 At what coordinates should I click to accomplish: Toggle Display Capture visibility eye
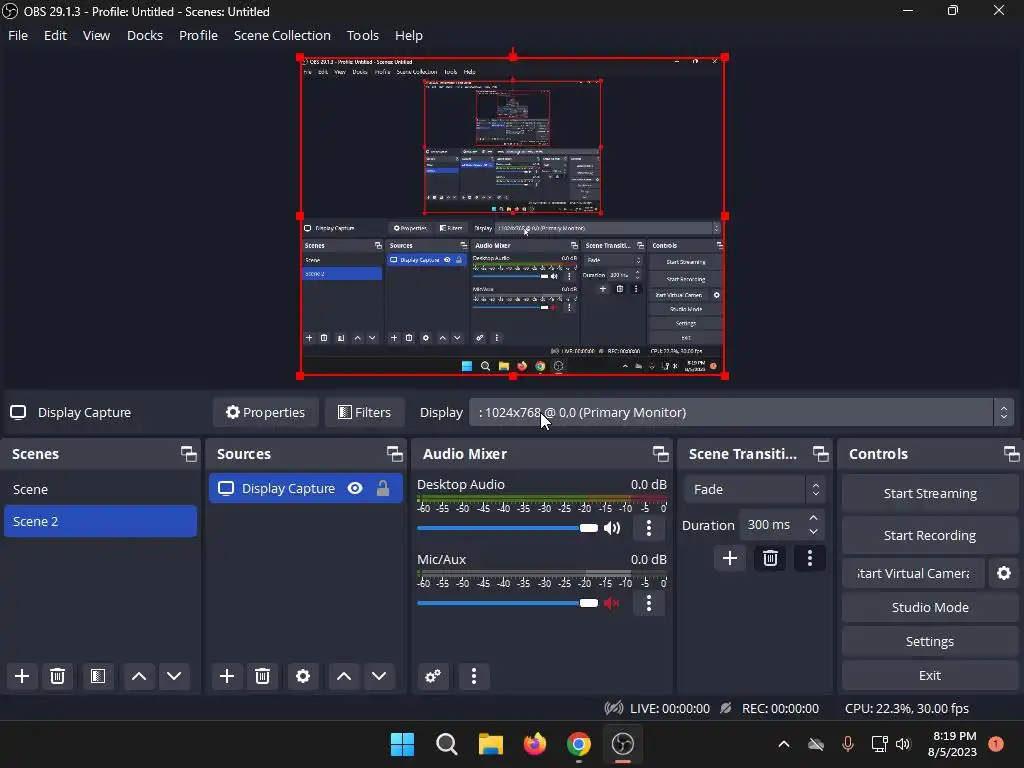tap(355, 488)
